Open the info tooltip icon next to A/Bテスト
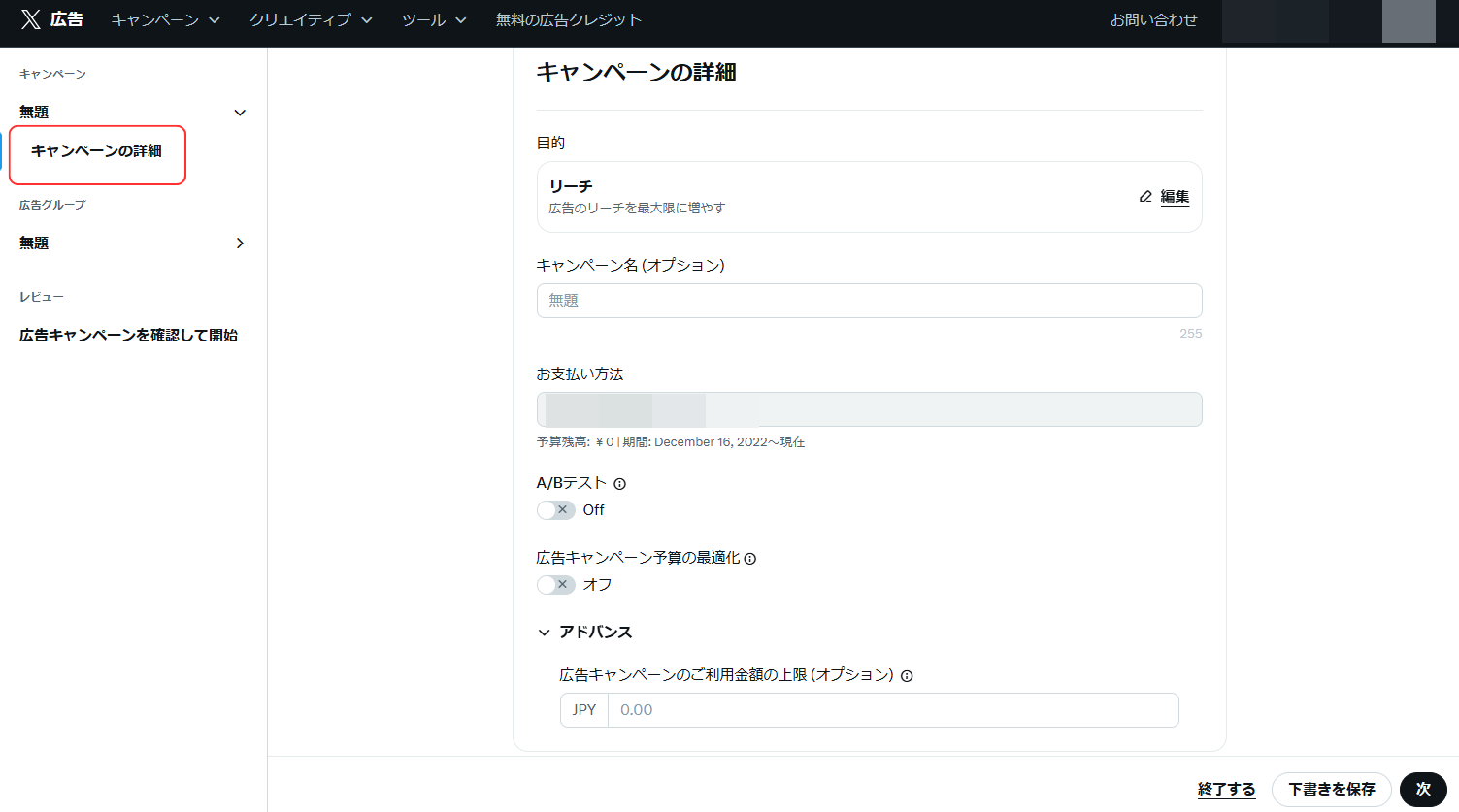Screen dimensions: 1459x812 (619, 483)
